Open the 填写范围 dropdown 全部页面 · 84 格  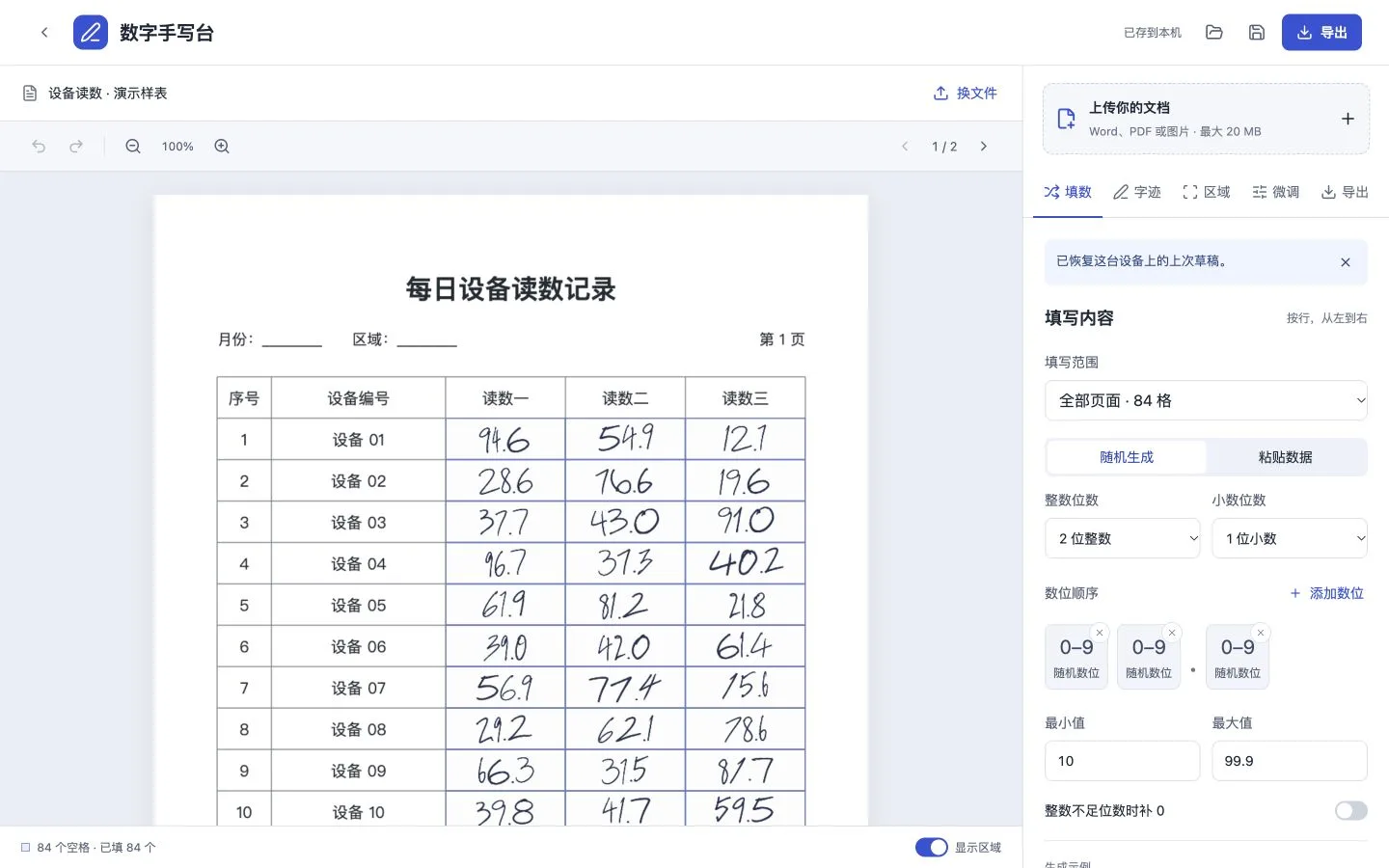pyautogui.click(x=1206, y=400)
